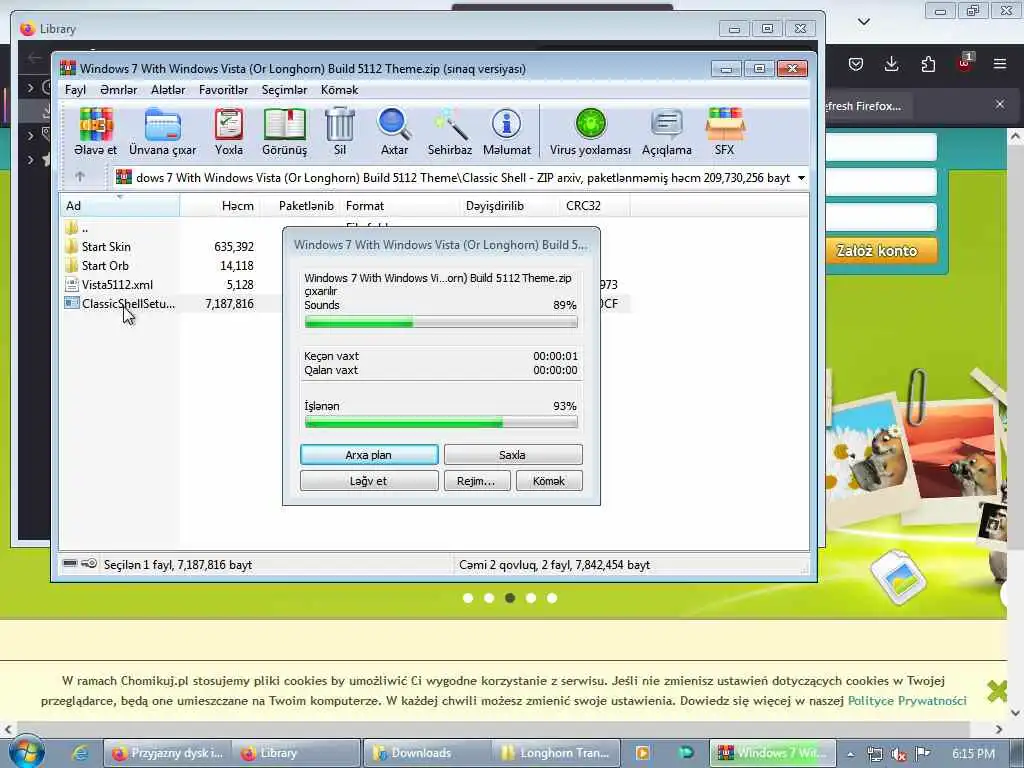Click the Açıqlama (Comment) toolbar icon

point(666,131)
